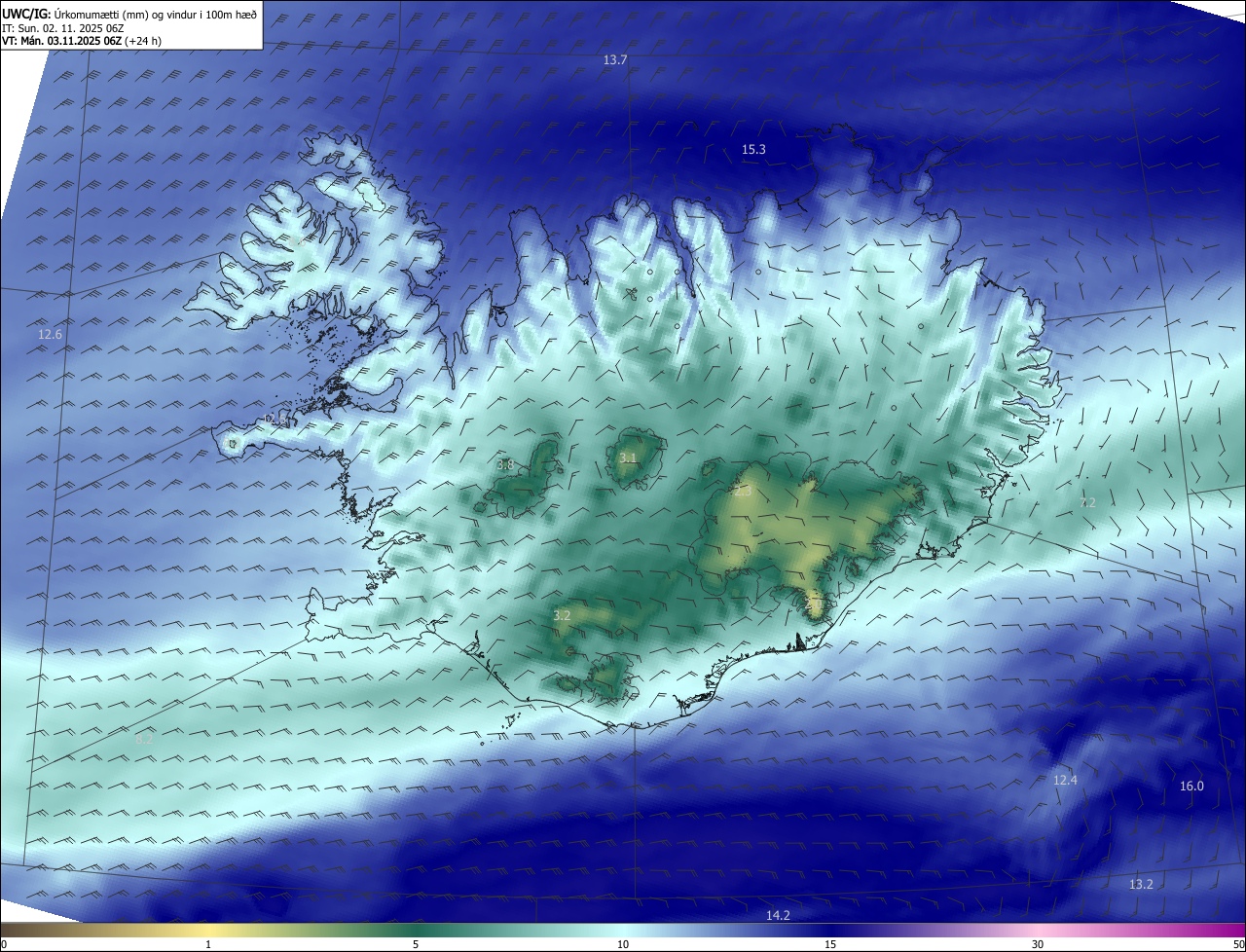Select the valid time line 'VT: Mán. 03.11.2025 06Z'

click(64, 41)
